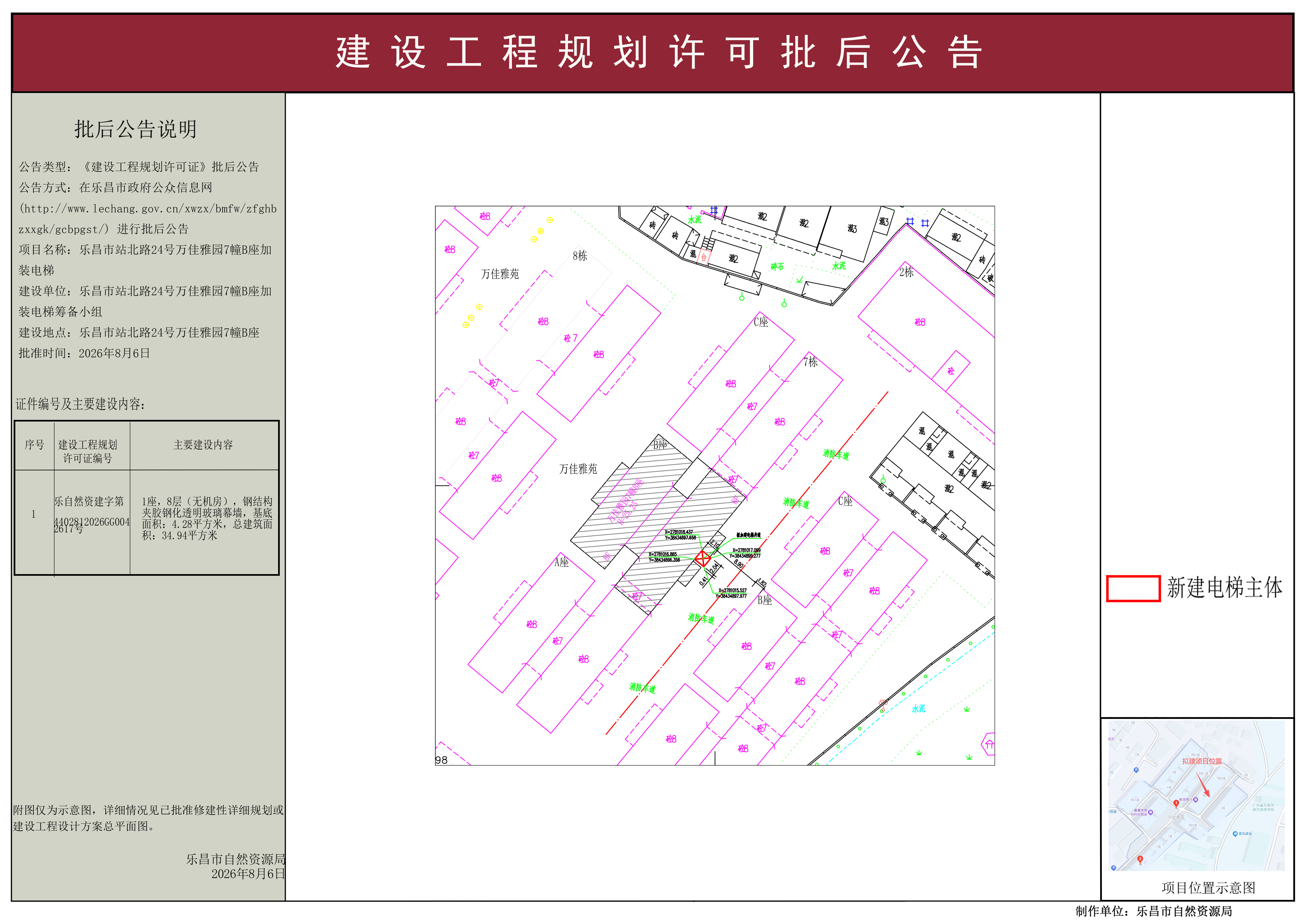The height and width of the screenshot is (924, 1306).
Task: Click the 万佳雅园 label in the location map
Action: (x=1176, y=818)
